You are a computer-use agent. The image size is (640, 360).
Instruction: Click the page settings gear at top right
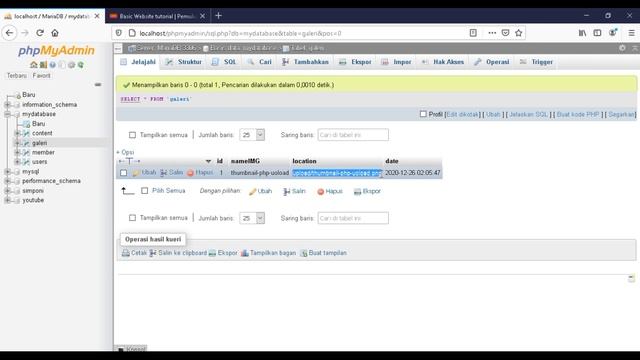click(x=622, y=48)
